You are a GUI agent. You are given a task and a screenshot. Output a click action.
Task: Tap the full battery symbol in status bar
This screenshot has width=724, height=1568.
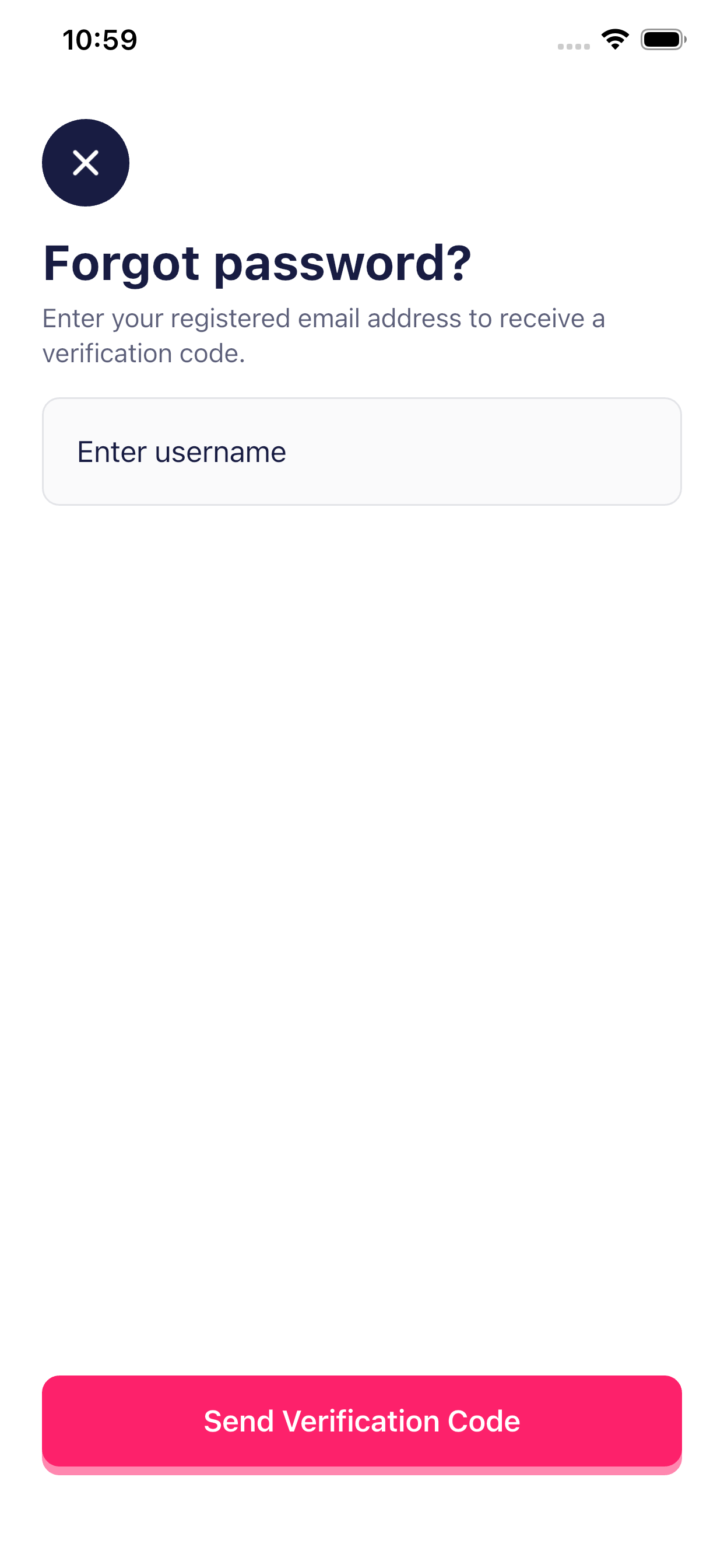point(663,40)
